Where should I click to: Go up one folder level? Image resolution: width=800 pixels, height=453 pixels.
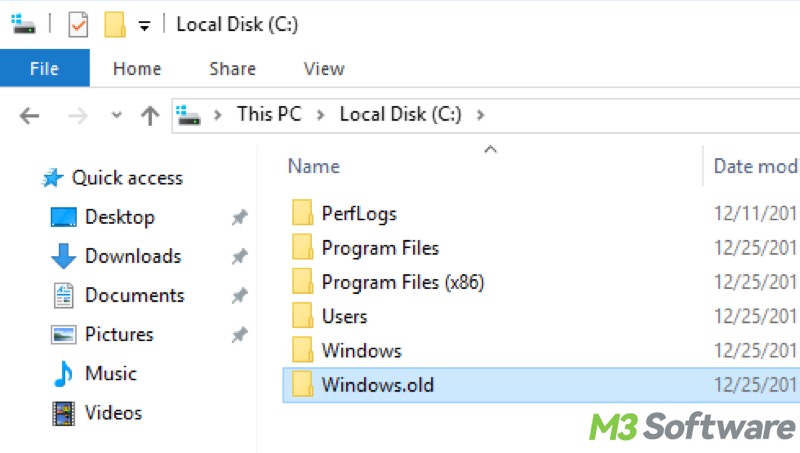coord(150,115)
